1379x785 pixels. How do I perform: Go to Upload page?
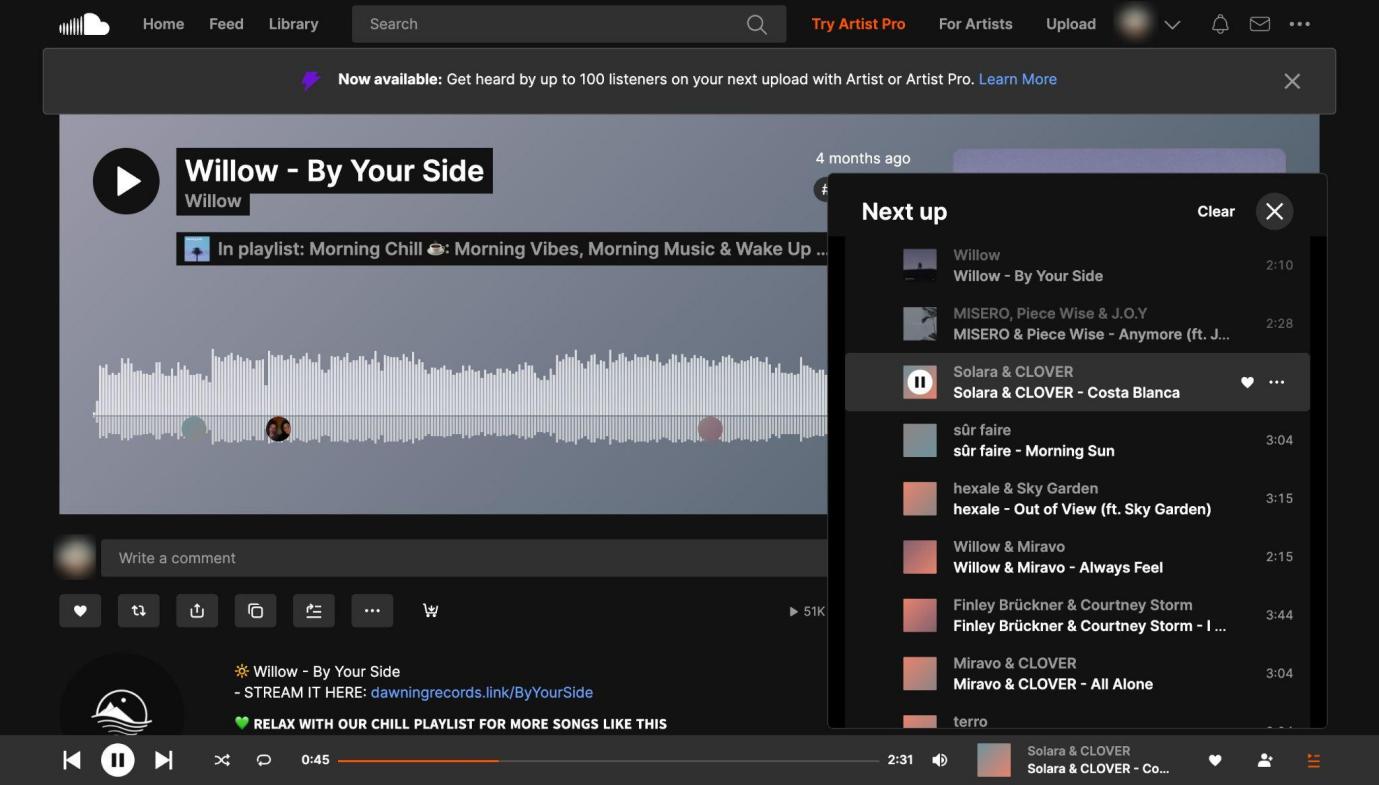(x=1071, y=24)
